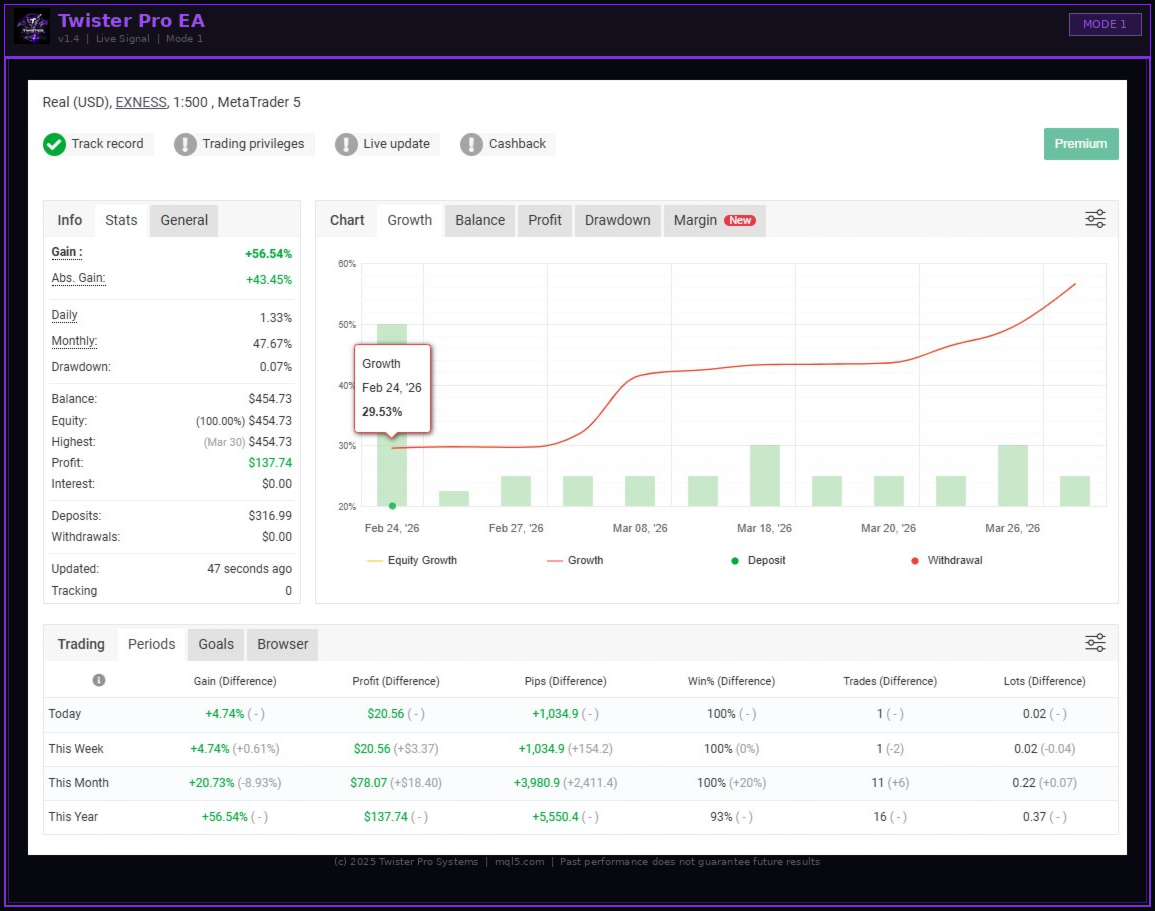The width and height of the screenshot is (1155, 911).
Task: Click the Cashback warning icon
Action: tap(471, 144)
